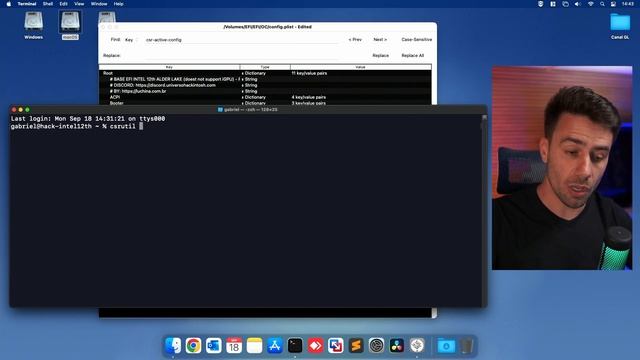Click the Terminal icon in the dock
This screenshot has height=360, width=640.
295,346
